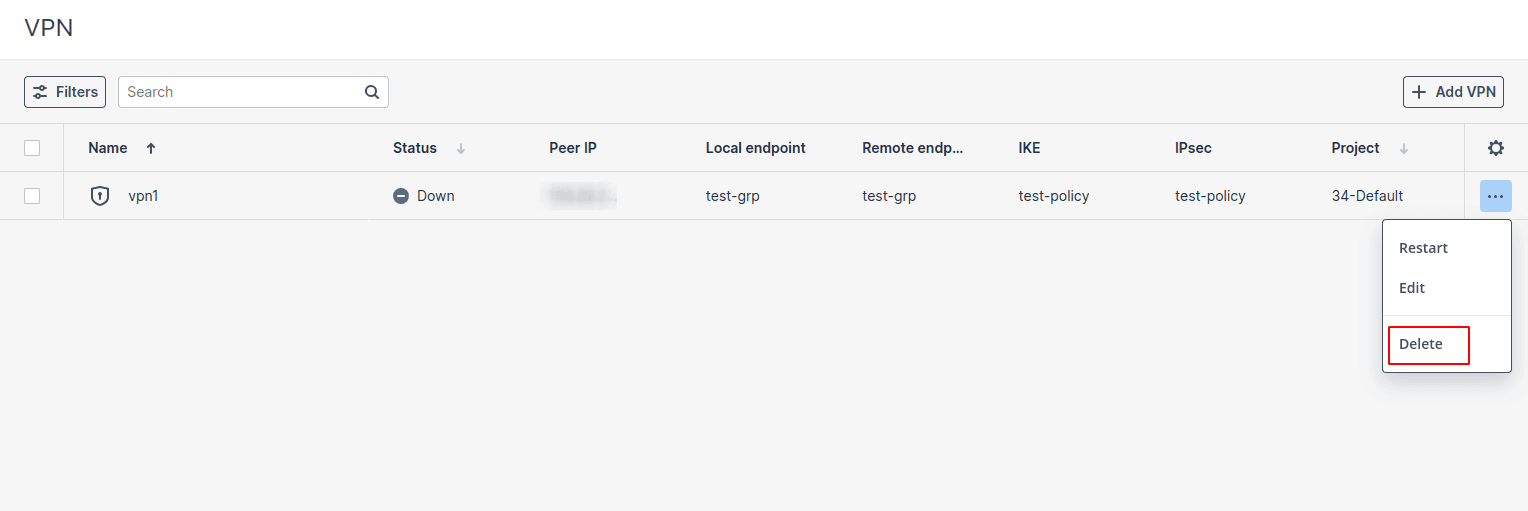Check the vpn1 row checkbox
Image resolution: width=1528 pixels, height=511 pixels.
32,196
